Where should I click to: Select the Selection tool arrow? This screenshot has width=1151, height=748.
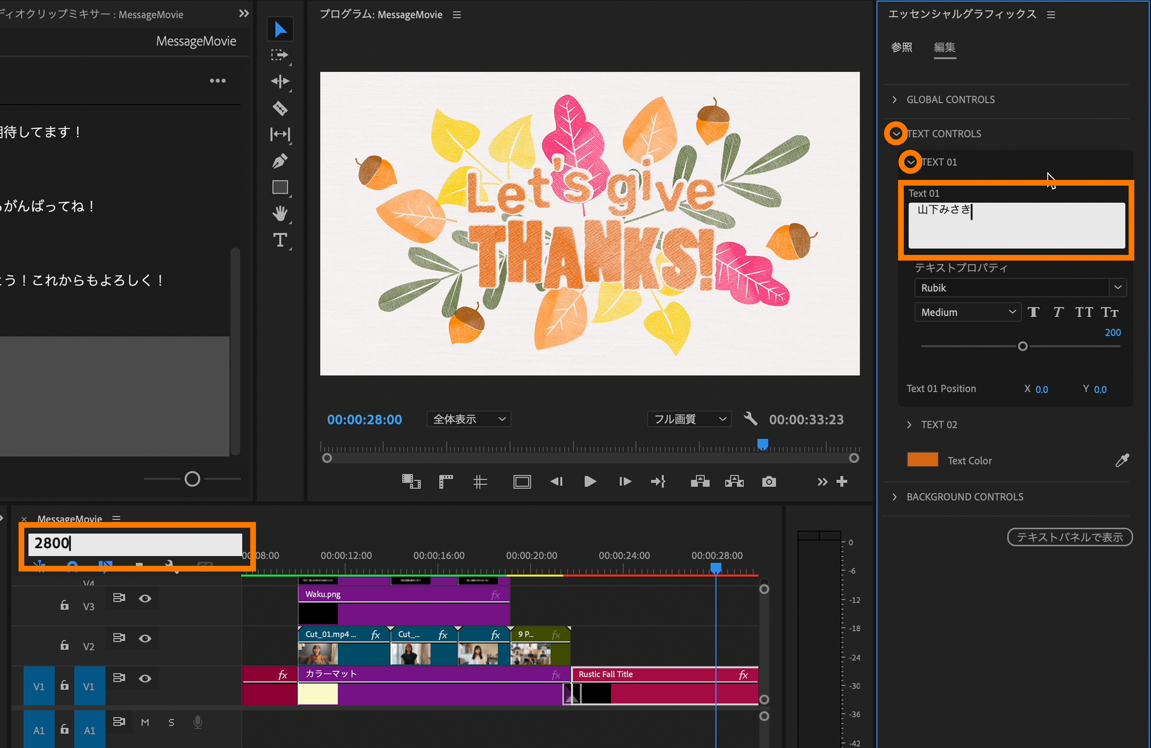coord(280,29)
